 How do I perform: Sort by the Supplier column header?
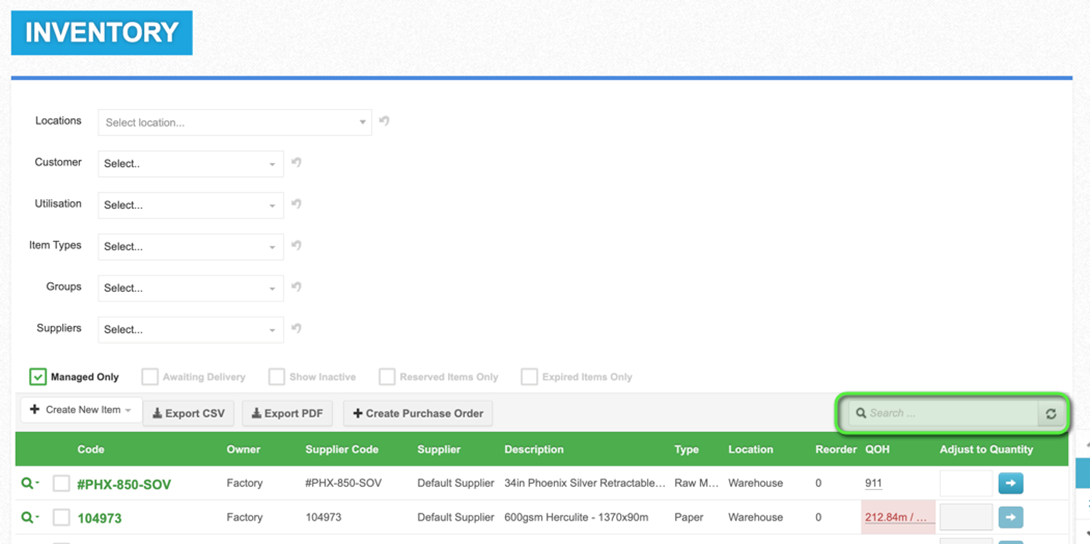(439, 450)
